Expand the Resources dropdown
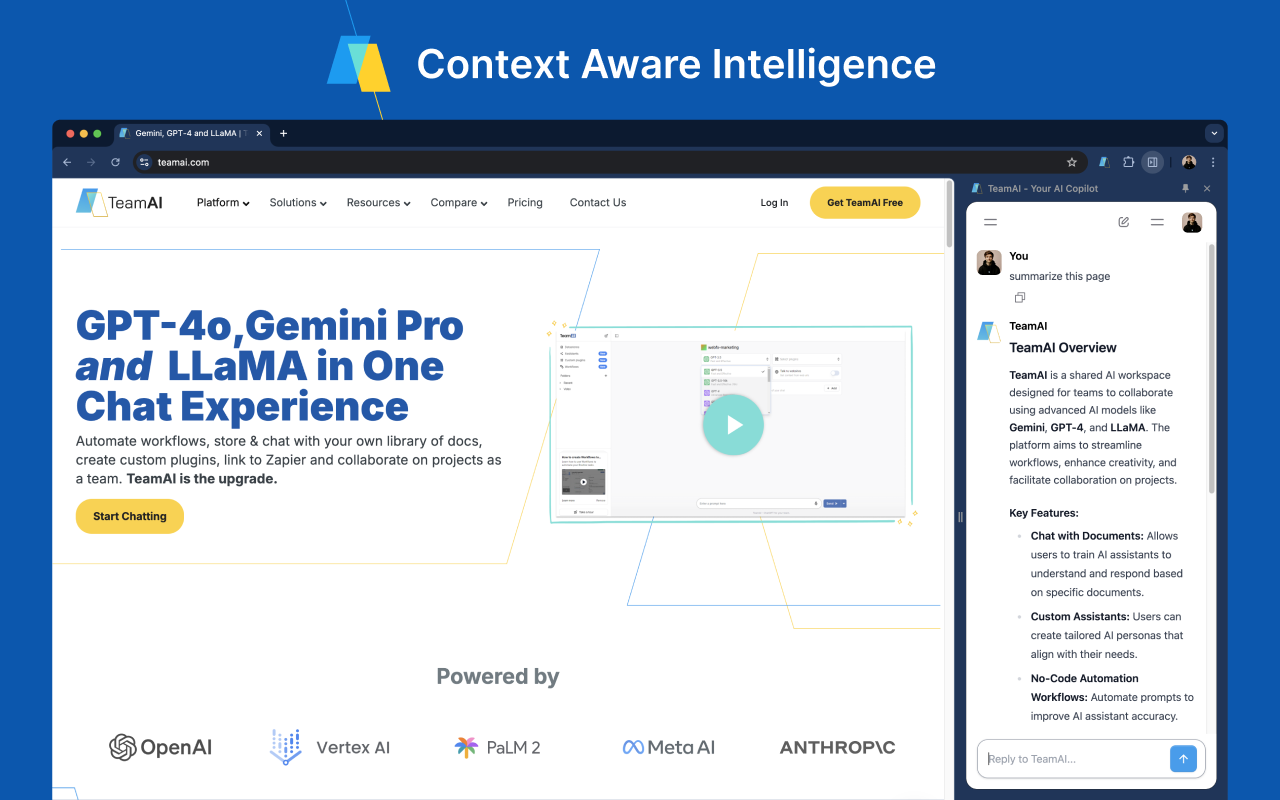 point(378,202)
